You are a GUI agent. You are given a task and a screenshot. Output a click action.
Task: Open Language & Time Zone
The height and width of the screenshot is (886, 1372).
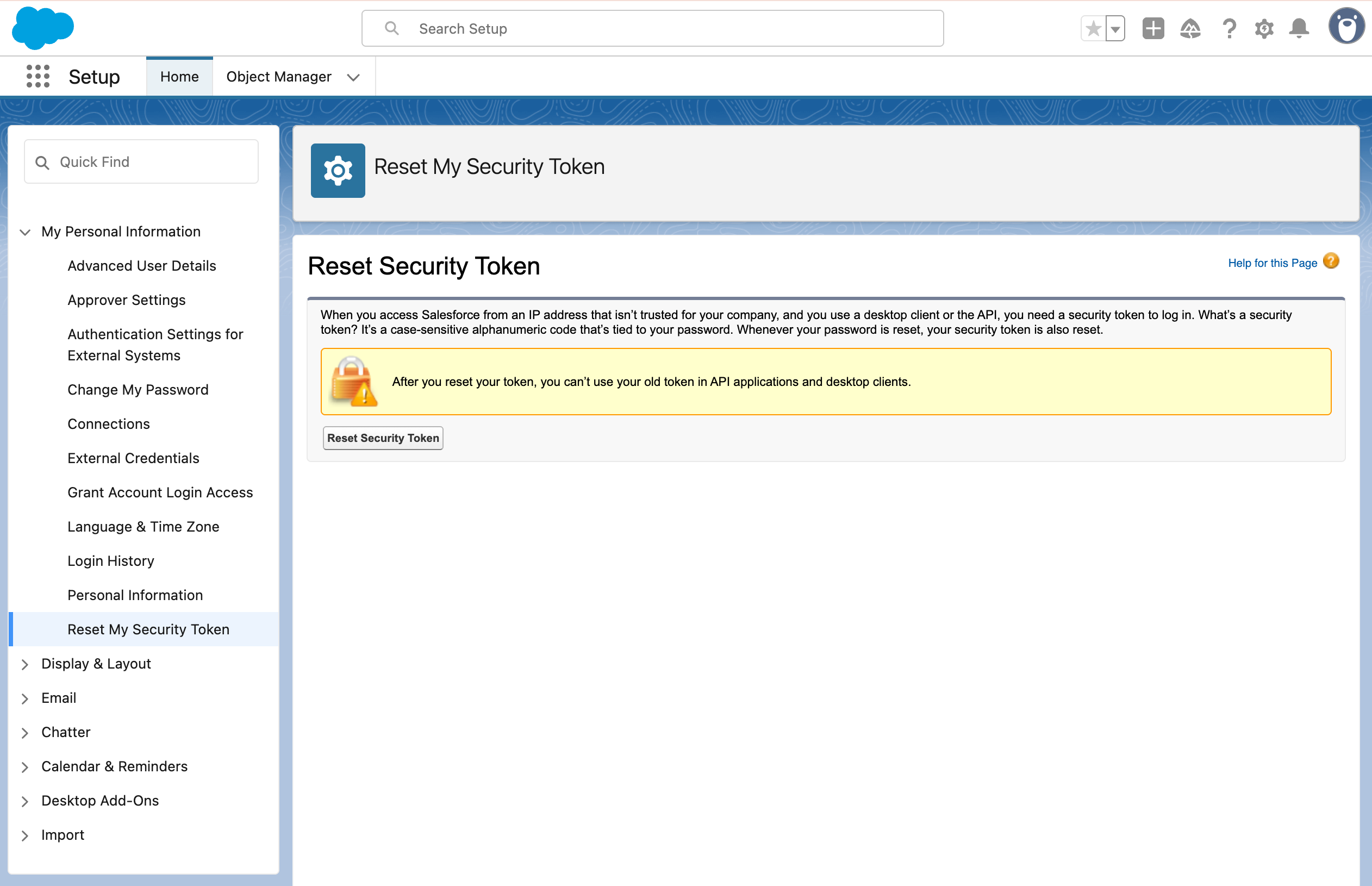click(x=144, y=526)
